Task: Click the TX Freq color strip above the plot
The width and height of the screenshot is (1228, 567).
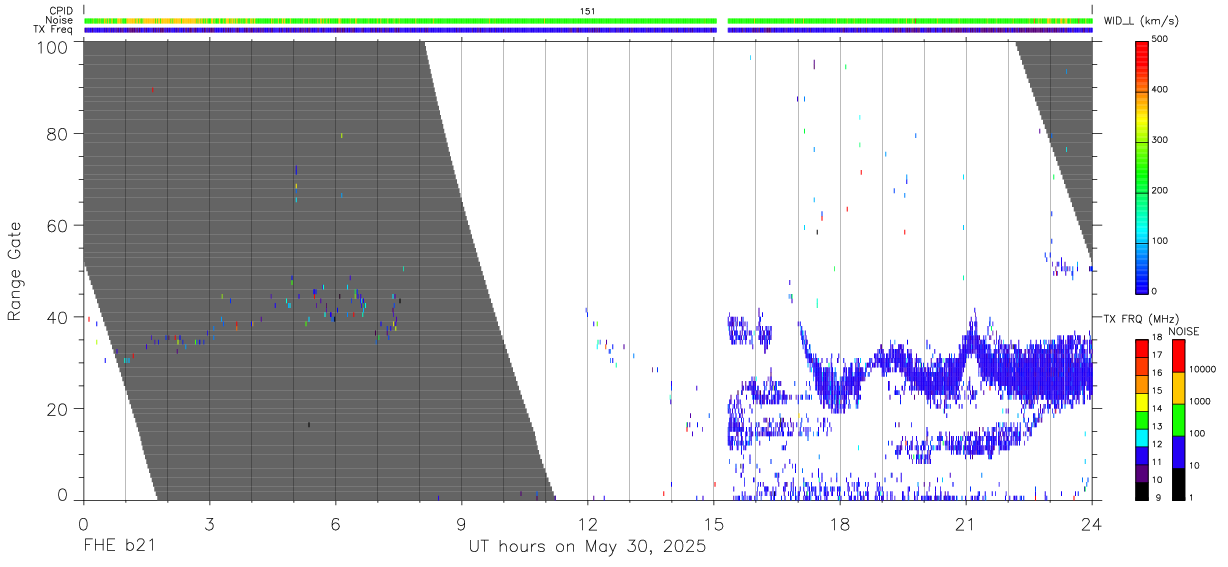Action: click(588, 30)
